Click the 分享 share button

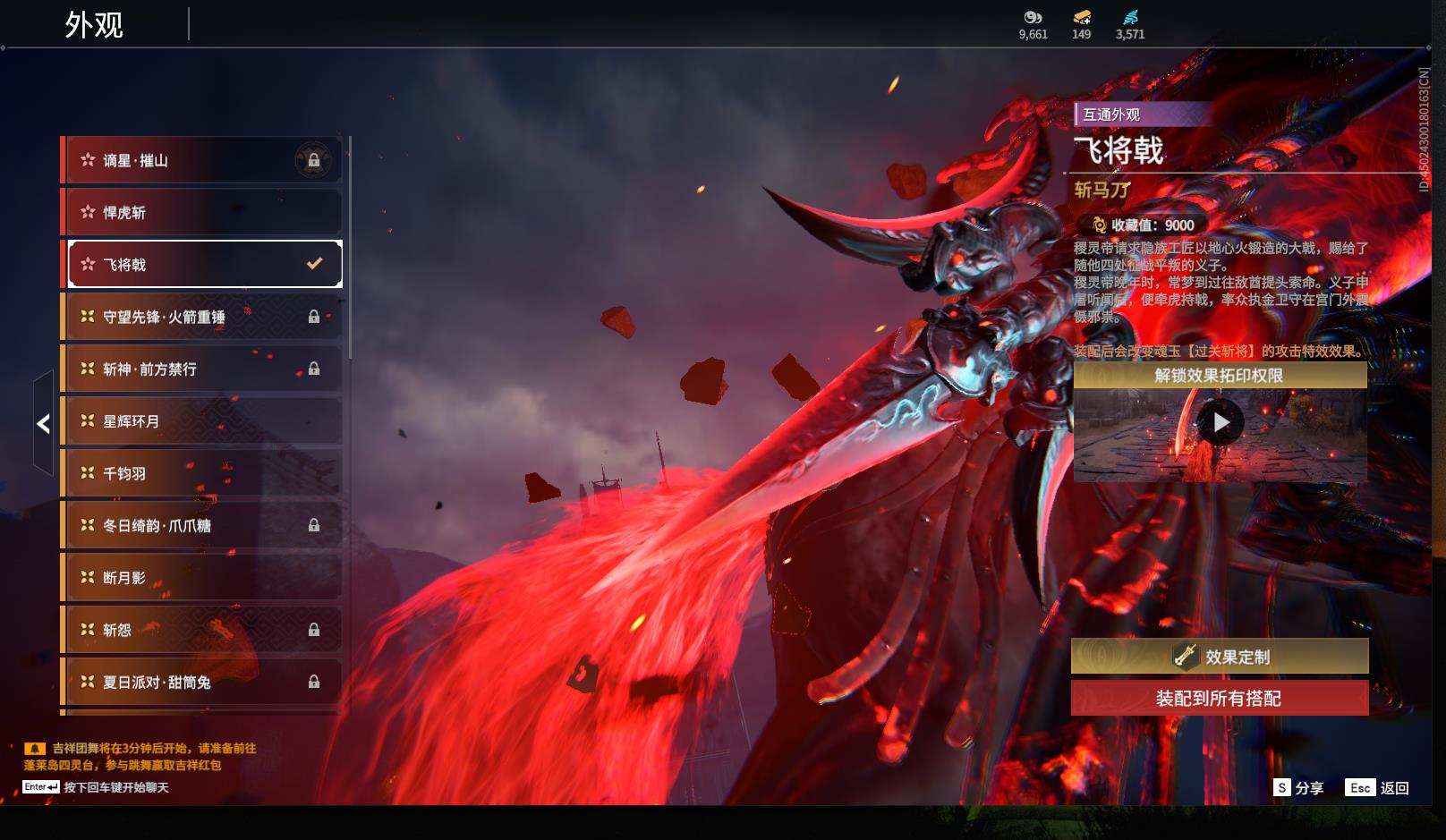pos(1298,787)
